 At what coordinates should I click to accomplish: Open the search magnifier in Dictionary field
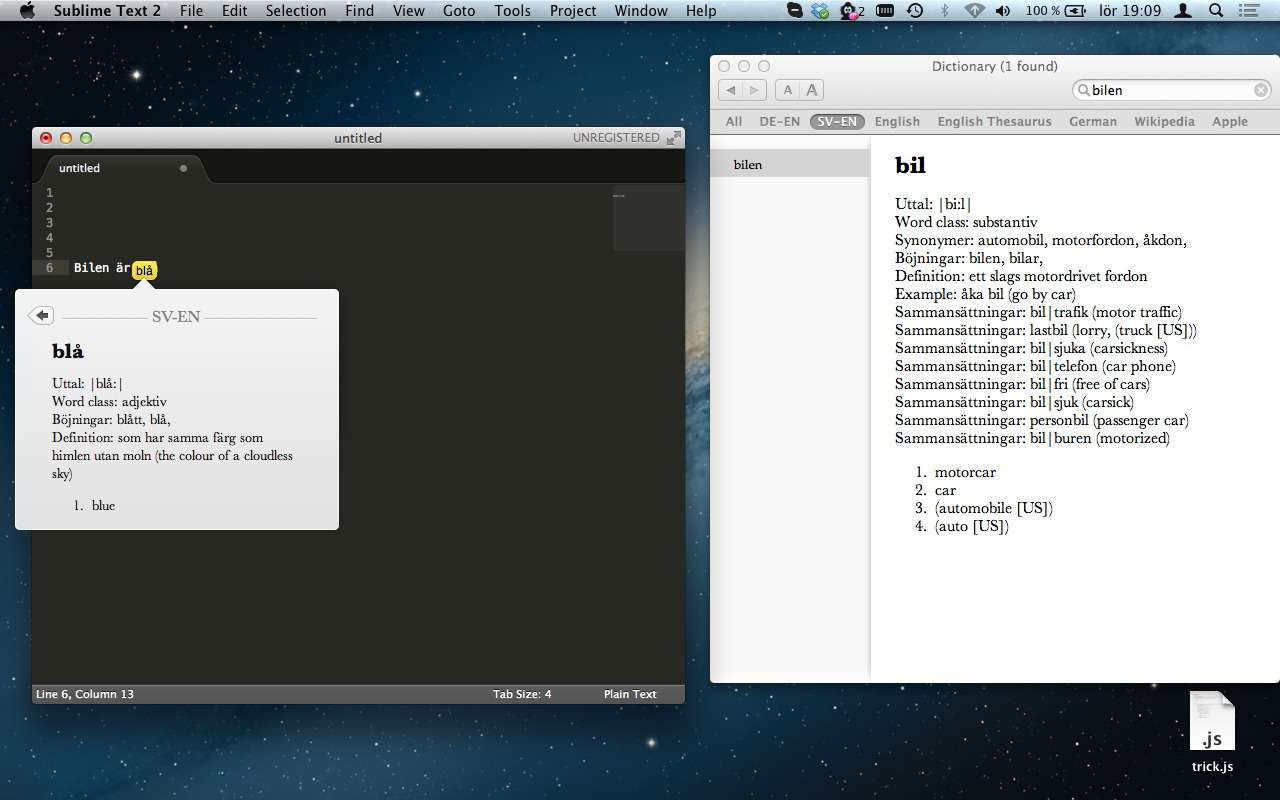1083,90
